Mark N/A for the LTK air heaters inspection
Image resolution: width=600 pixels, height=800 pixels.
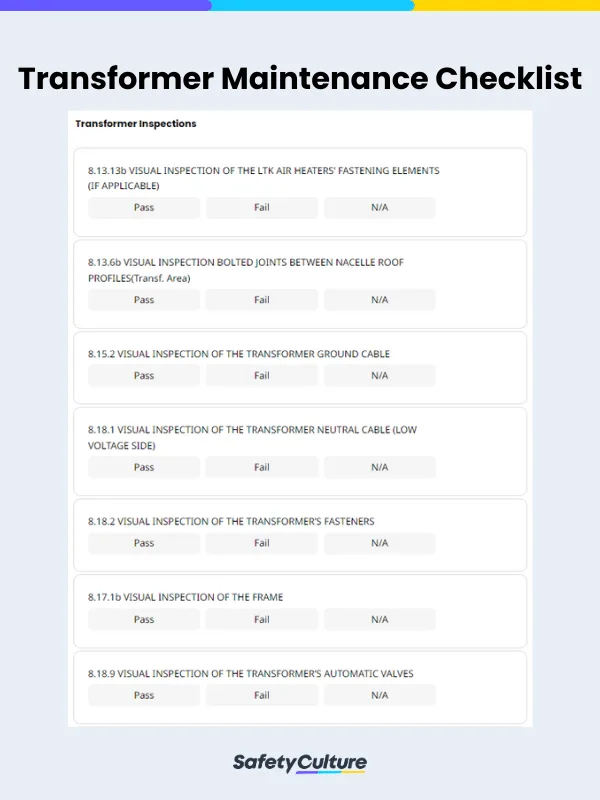tap(379, 208)
